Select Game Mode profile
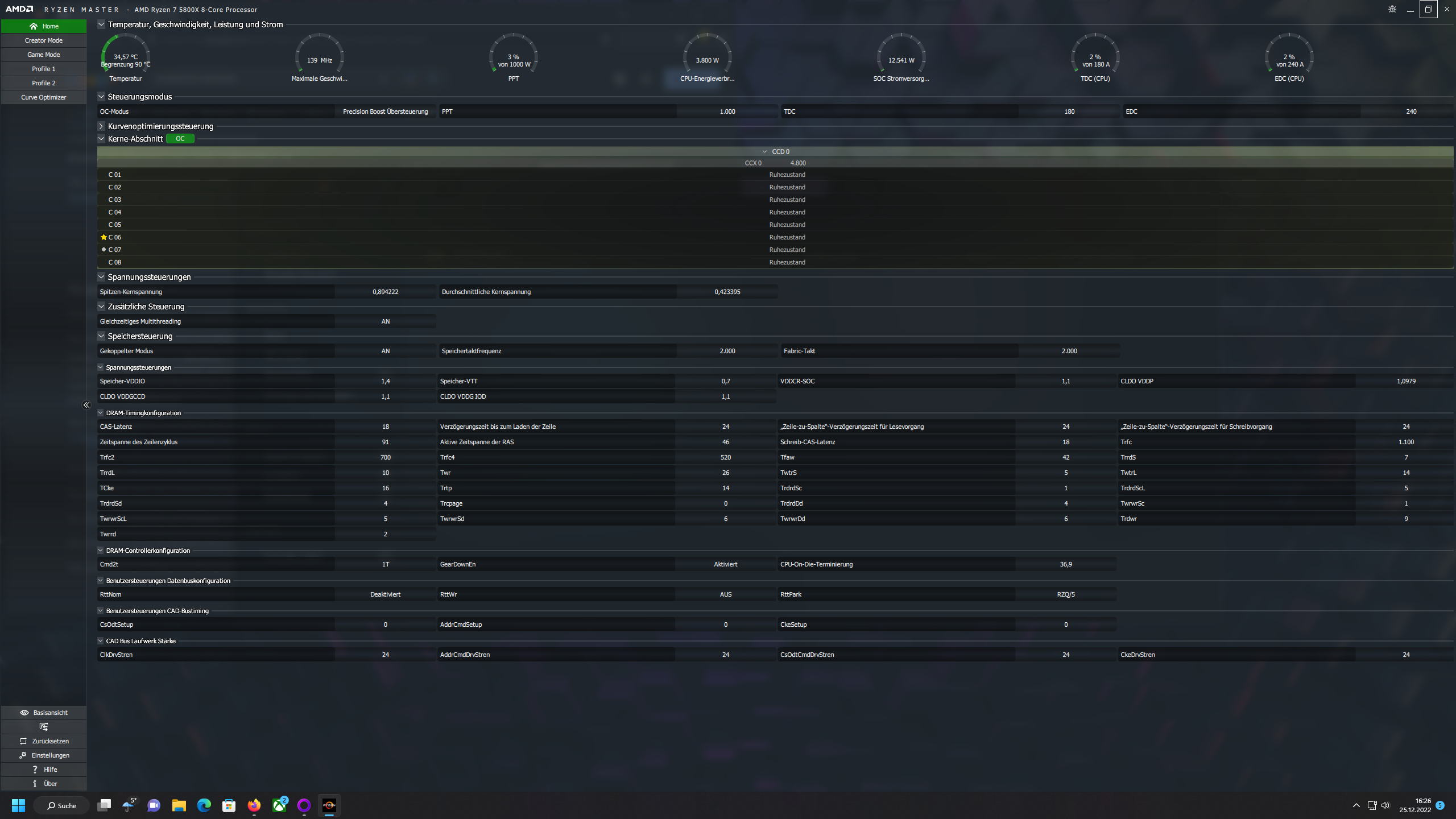This screenshot has height=819, width=1456. click(x=44, y=55)
